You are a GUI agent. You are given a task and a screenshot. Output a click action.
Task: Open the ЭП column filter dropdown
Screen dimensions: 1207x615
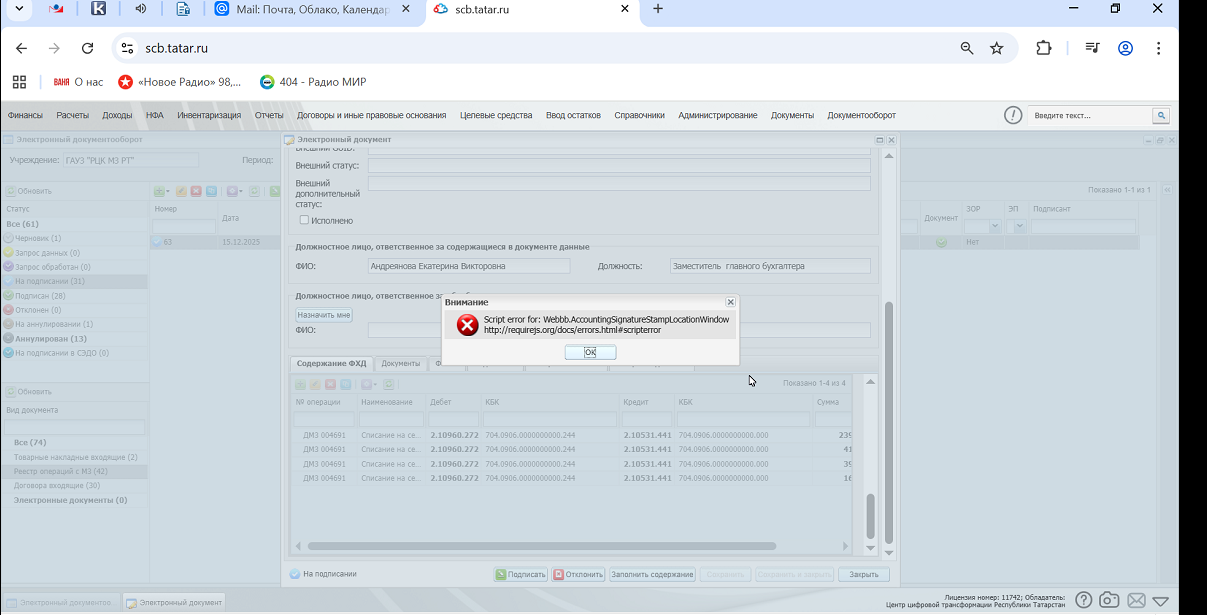click(1019, 227)
